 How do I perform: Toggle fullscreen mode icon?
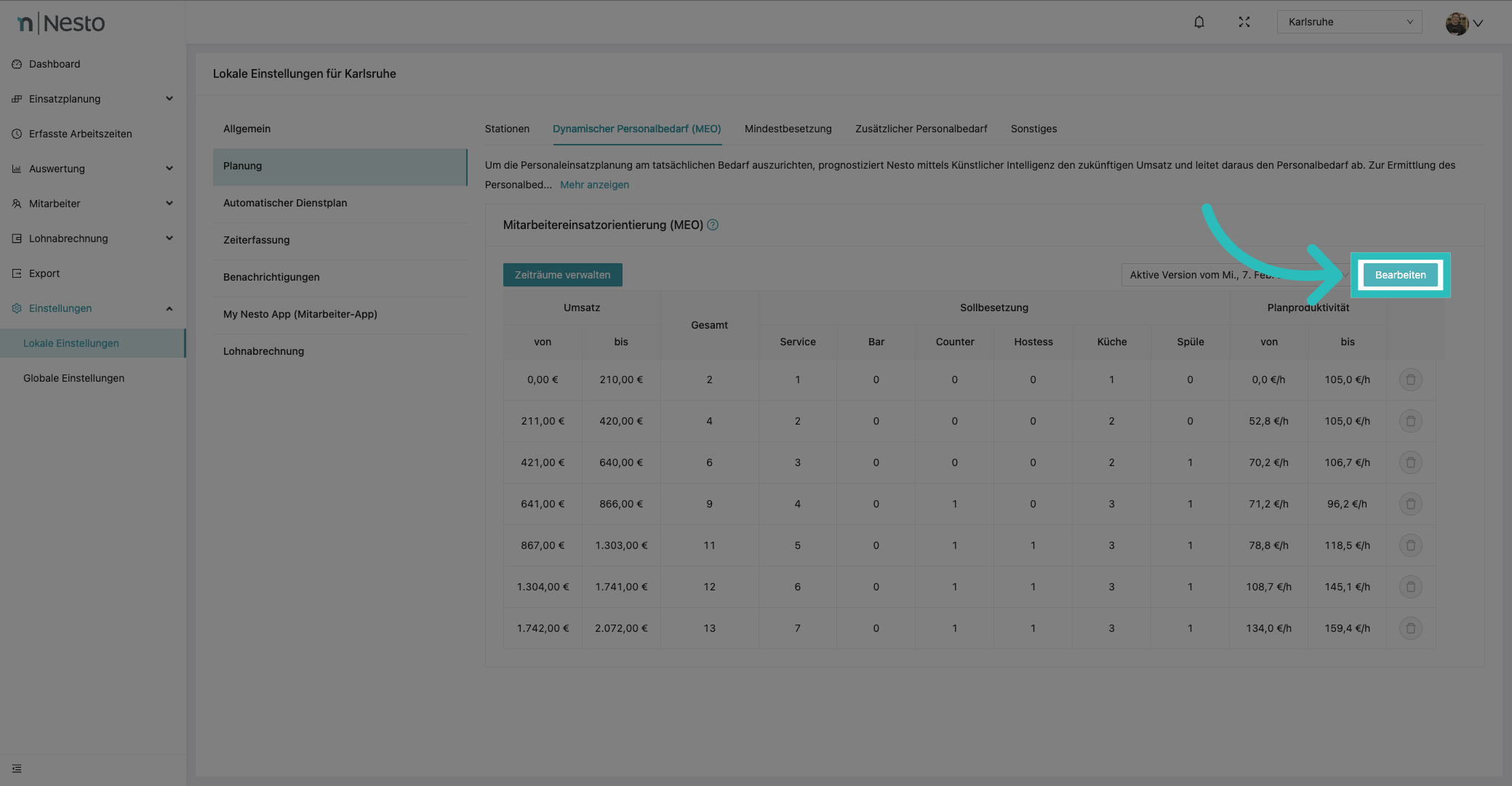pos(1244,22)
